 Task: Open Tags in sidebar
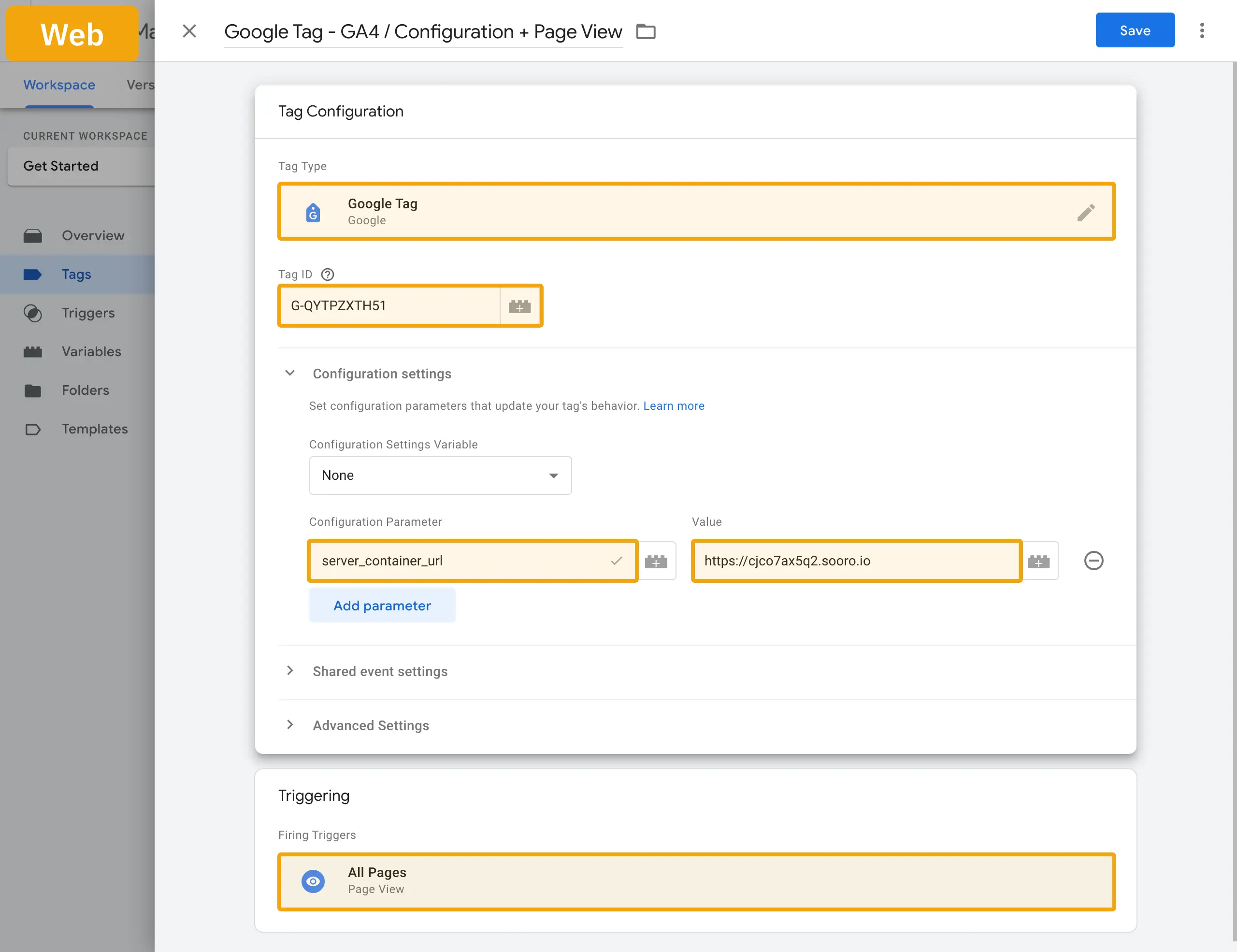point(77,274)
